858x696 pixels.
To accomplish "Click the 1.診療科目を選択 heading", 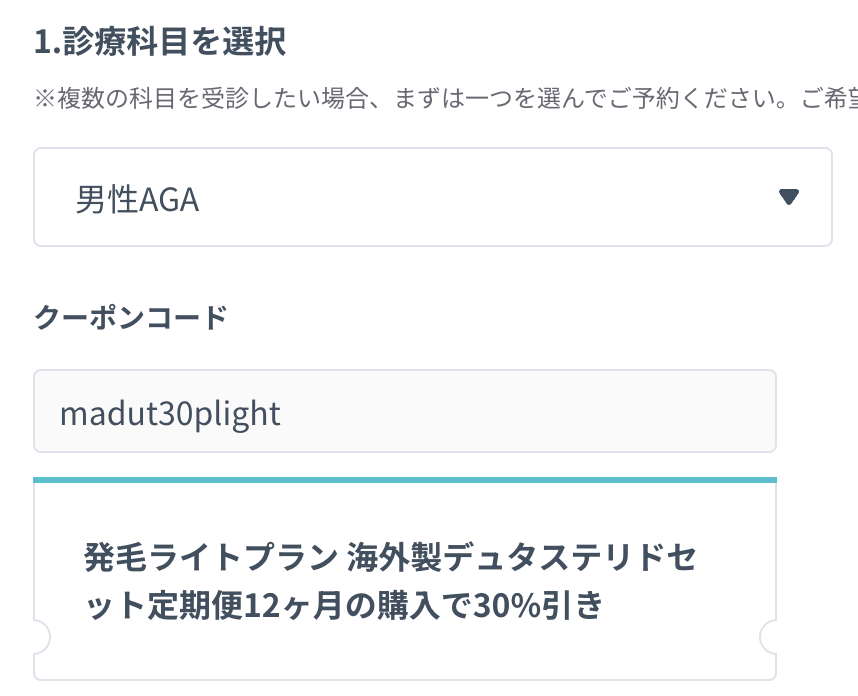I will click(x=160, y=42).
